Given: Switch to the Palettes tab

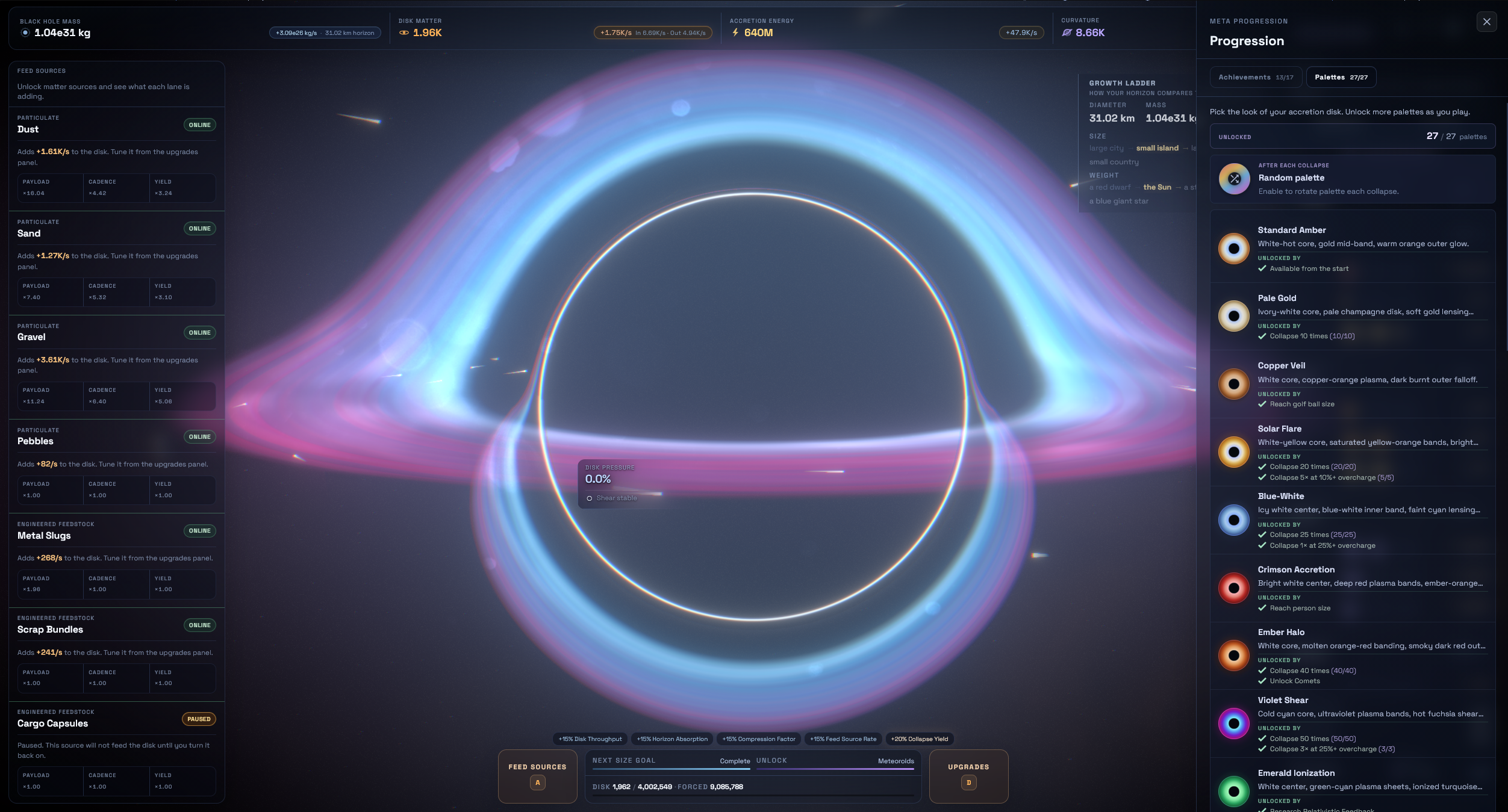Looking at the screenshot, I should (x=1341, y=77).
